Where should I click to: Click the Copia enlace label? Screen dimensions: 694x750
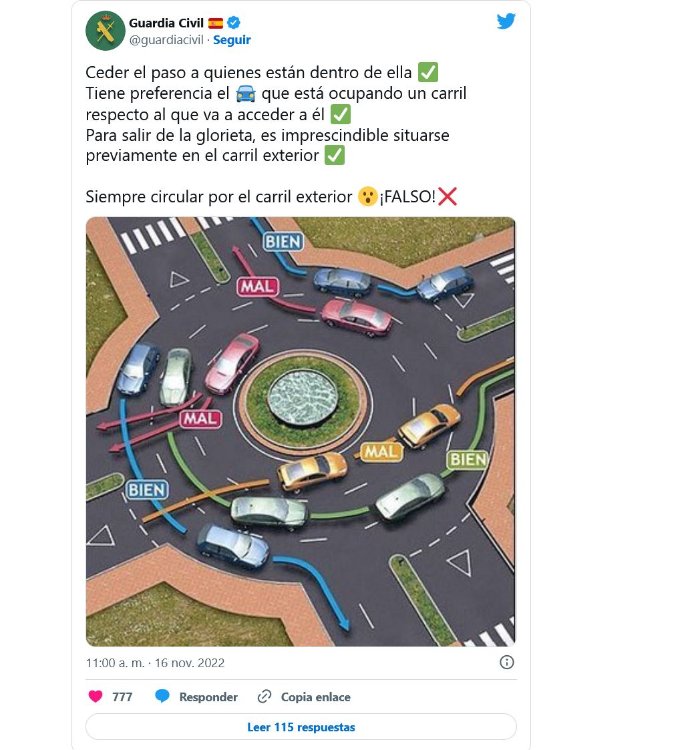[316, 697]
